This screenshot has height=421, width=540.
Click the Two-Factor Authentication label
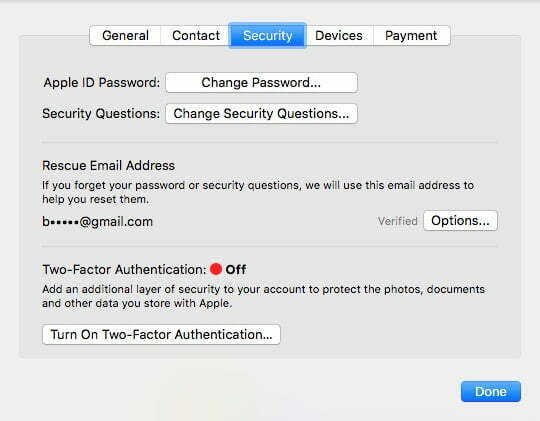click(x=124, y=269)
